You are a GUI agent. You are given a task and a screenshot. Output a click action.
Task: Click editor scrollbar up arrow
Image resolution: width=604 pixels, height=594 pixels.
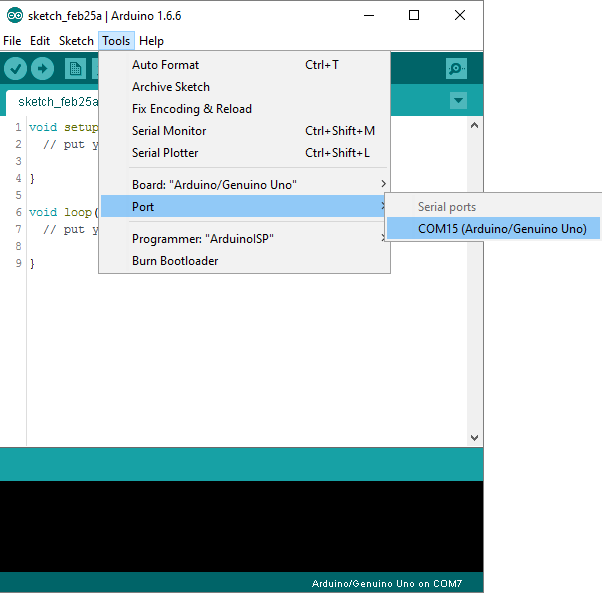click(475, 125)
